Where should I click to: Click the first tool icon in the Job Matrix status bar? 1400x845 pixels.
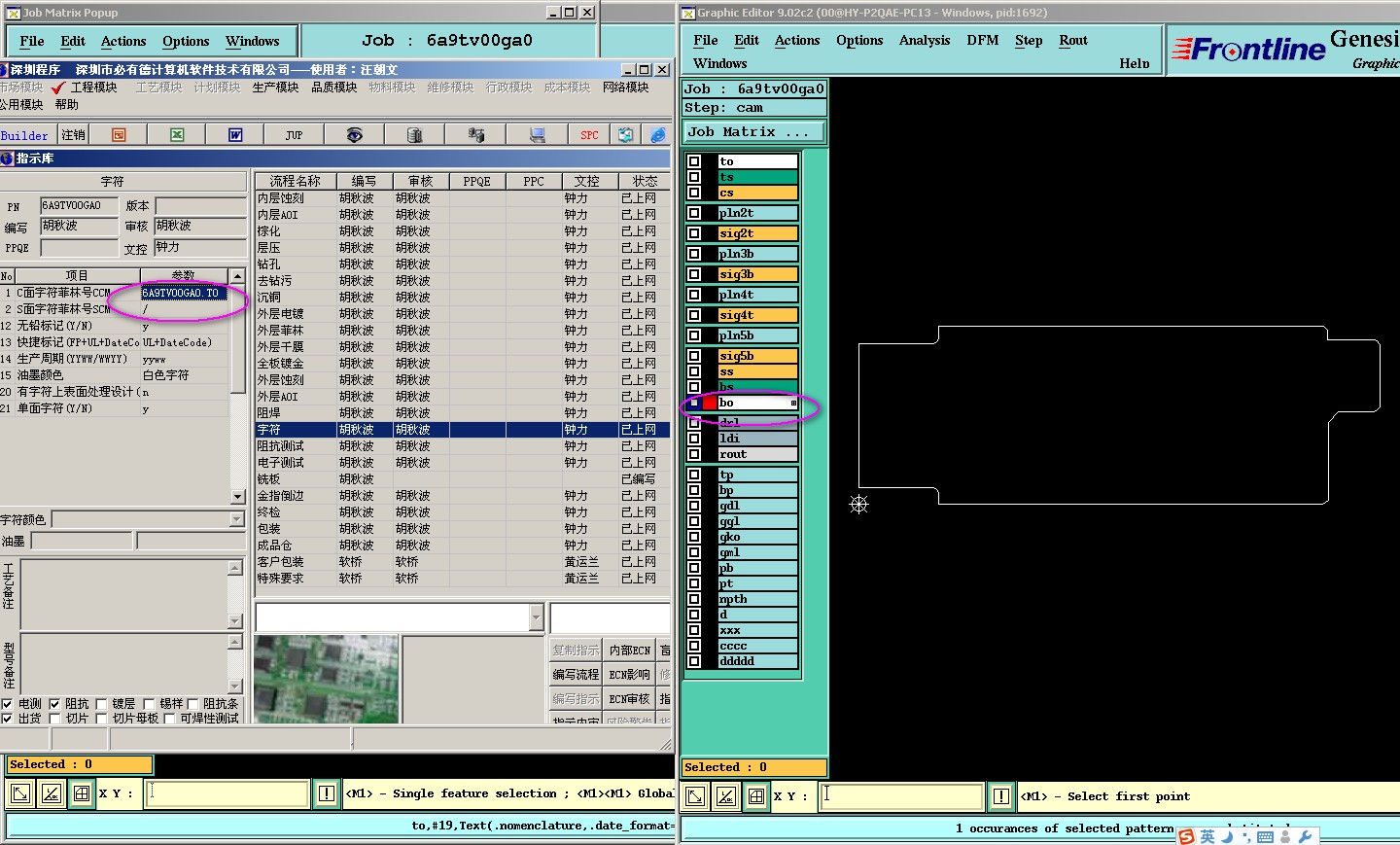(19, 794)
